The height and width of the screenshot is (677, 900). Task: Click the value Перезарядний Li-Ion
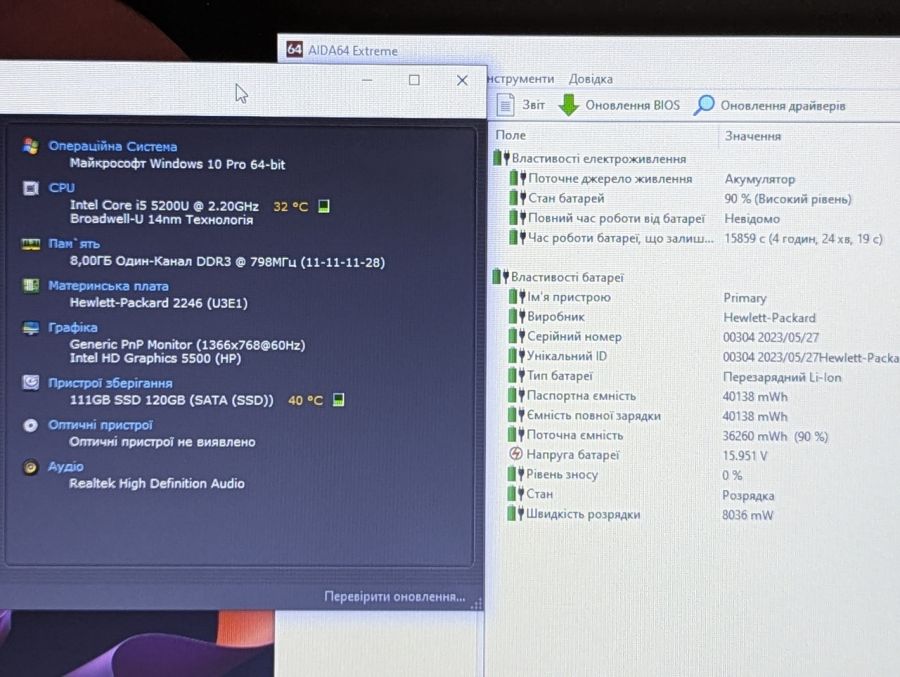click(782, 377)
